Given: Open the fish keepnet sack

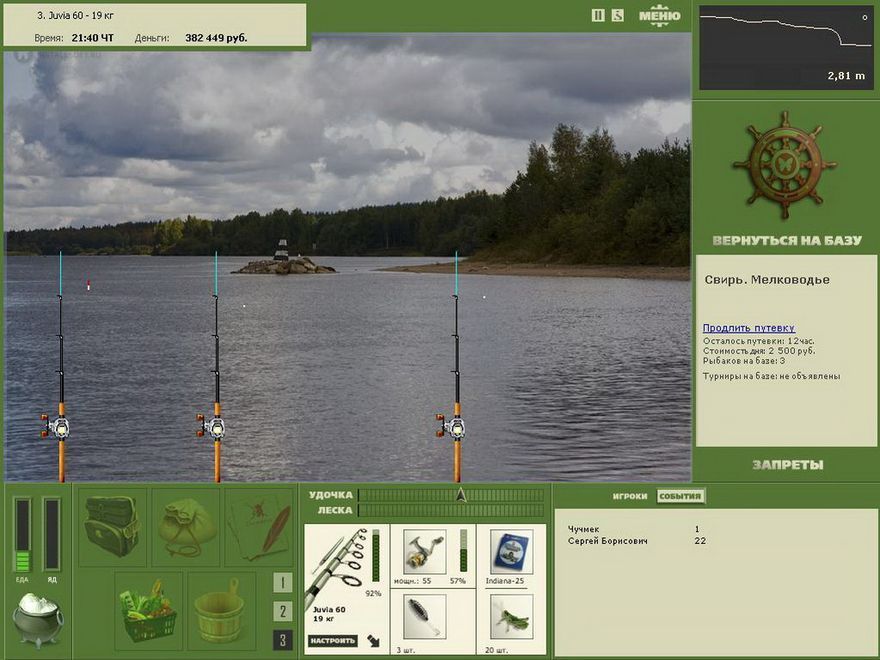Looking at the screenshot, I should click(x=185, y=526).
